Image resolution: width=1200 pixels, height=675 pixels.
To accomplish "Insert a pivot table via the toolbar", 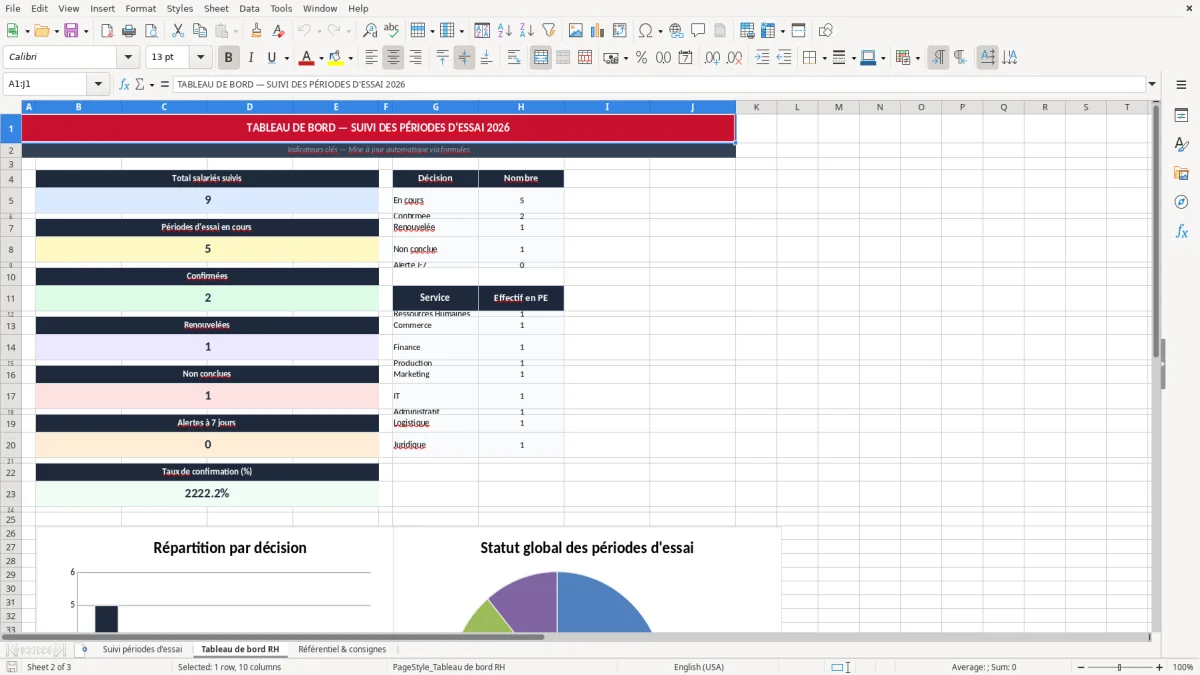I will tap(619, 31).
